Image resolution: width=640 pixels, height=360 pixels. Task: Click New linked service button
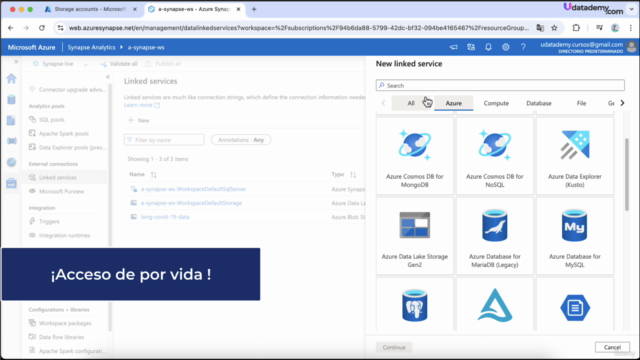(x=138, y=120)
